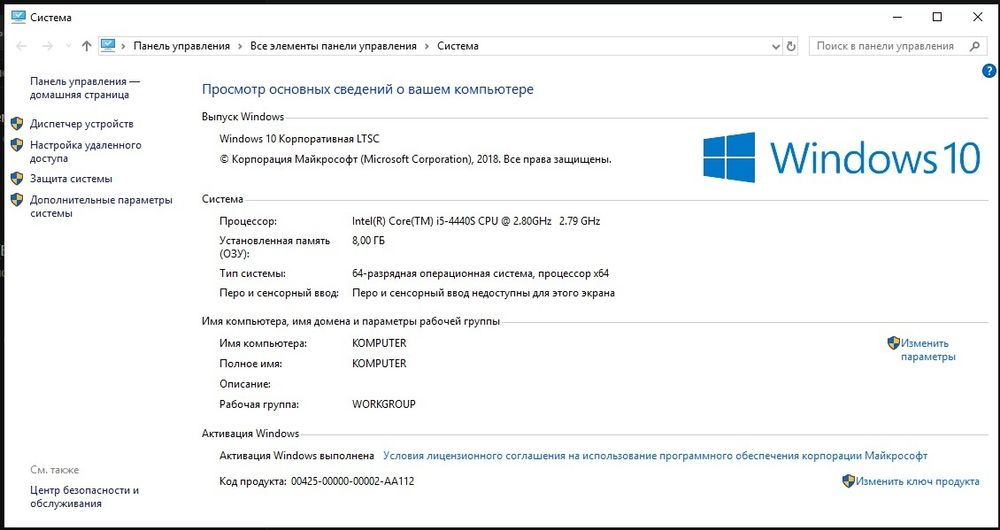
Task: Click shield icon beside 'Защита системы'
Action: coord(17,179)
